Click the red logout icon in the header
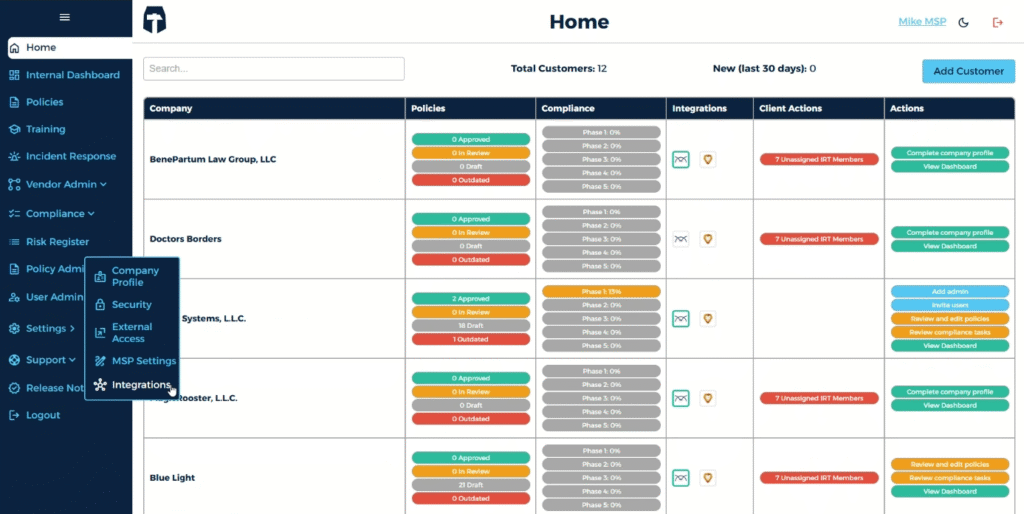Image resolution: width=1024 pixels, height=514 pixels. (x=997, y=23)
